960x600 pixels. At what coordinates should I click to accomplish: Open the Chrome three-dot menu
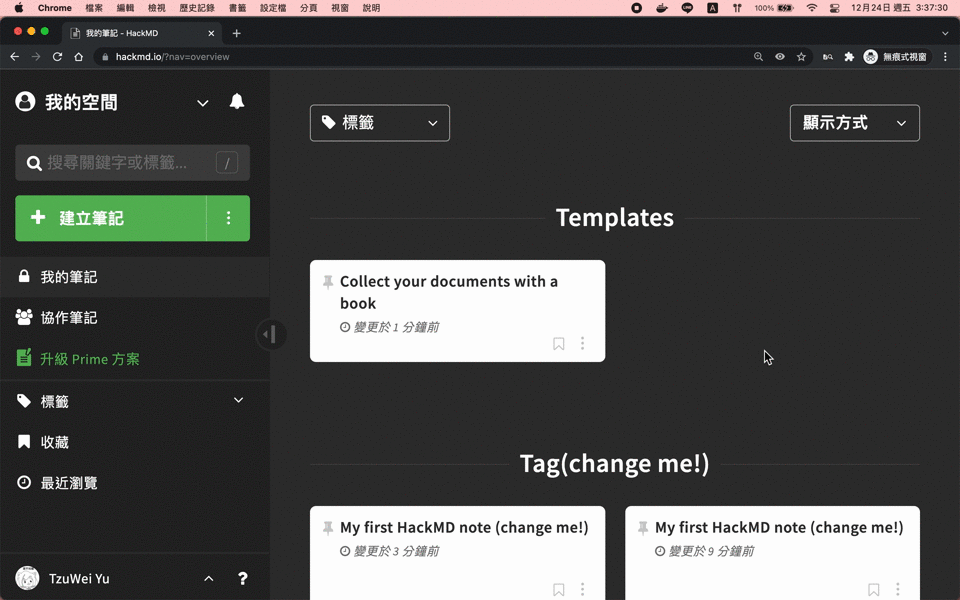point(945,56)
